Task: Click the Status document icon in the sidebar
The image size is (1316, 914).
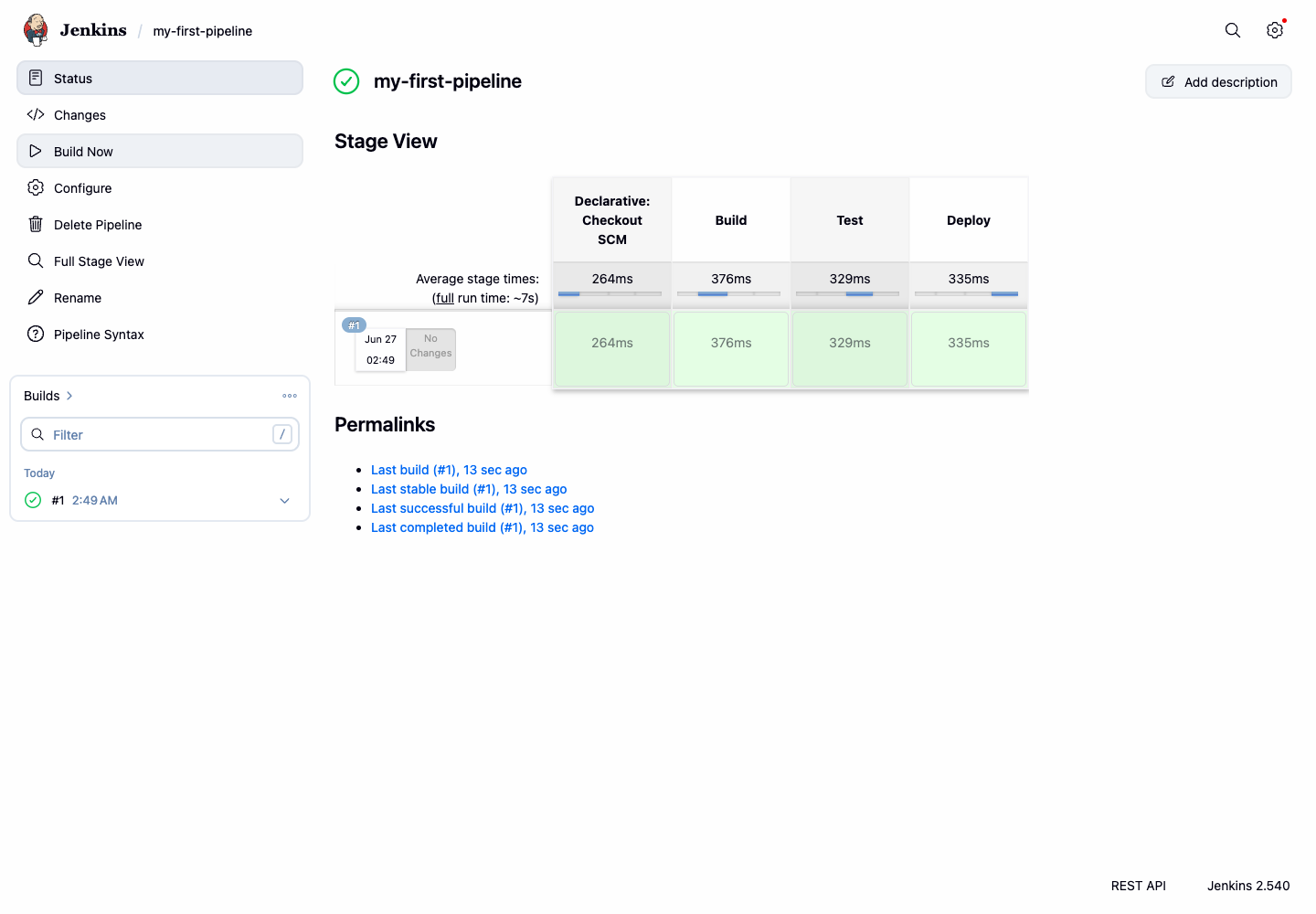Action: tap(36, 78)
